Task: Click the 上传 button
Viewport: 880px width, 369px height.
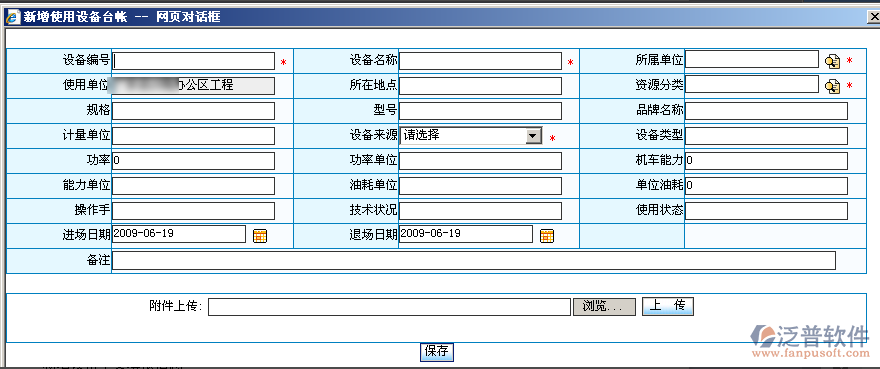Action: click(668, 306)
